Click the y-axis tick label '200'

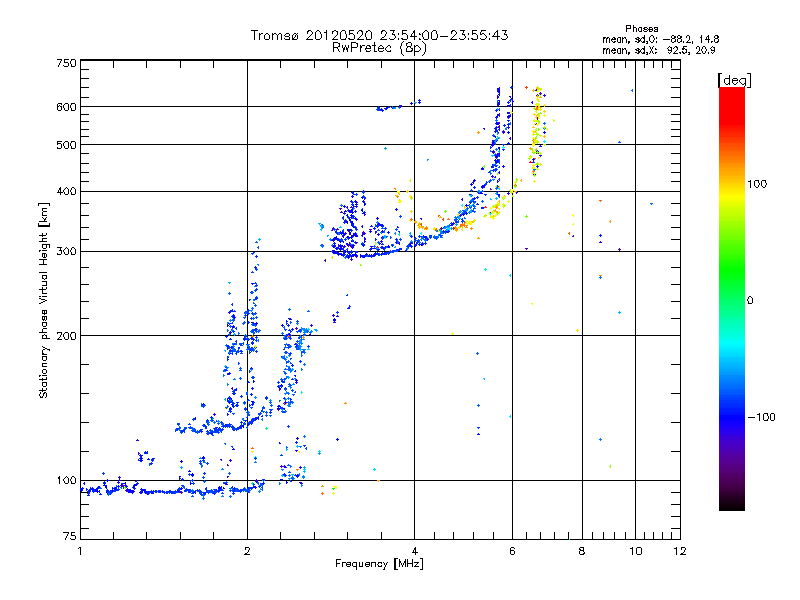(66, 336)
